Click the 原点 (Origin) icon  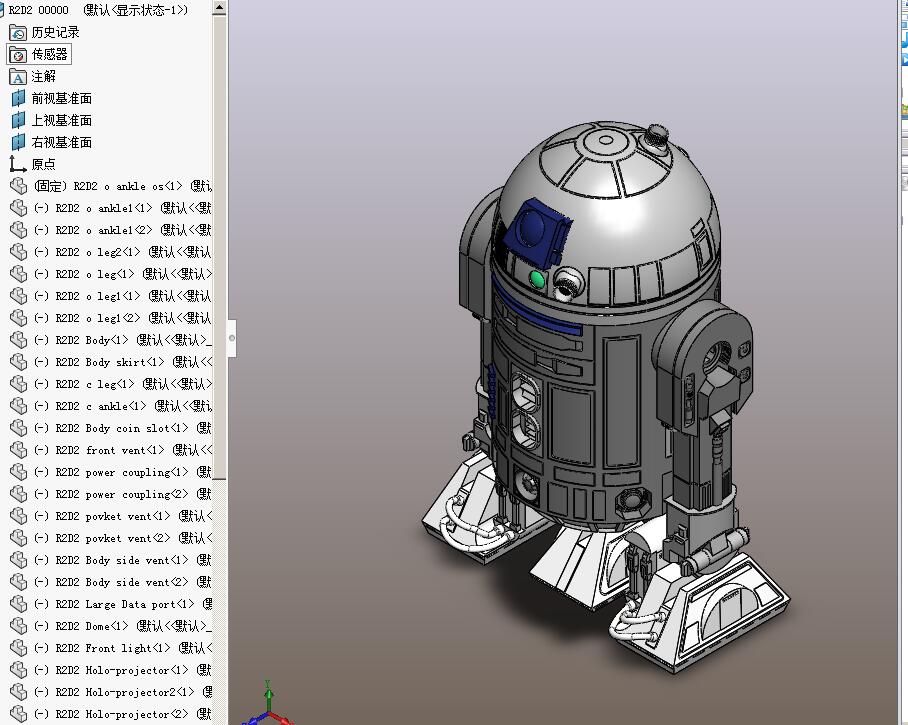click(18, 164)
